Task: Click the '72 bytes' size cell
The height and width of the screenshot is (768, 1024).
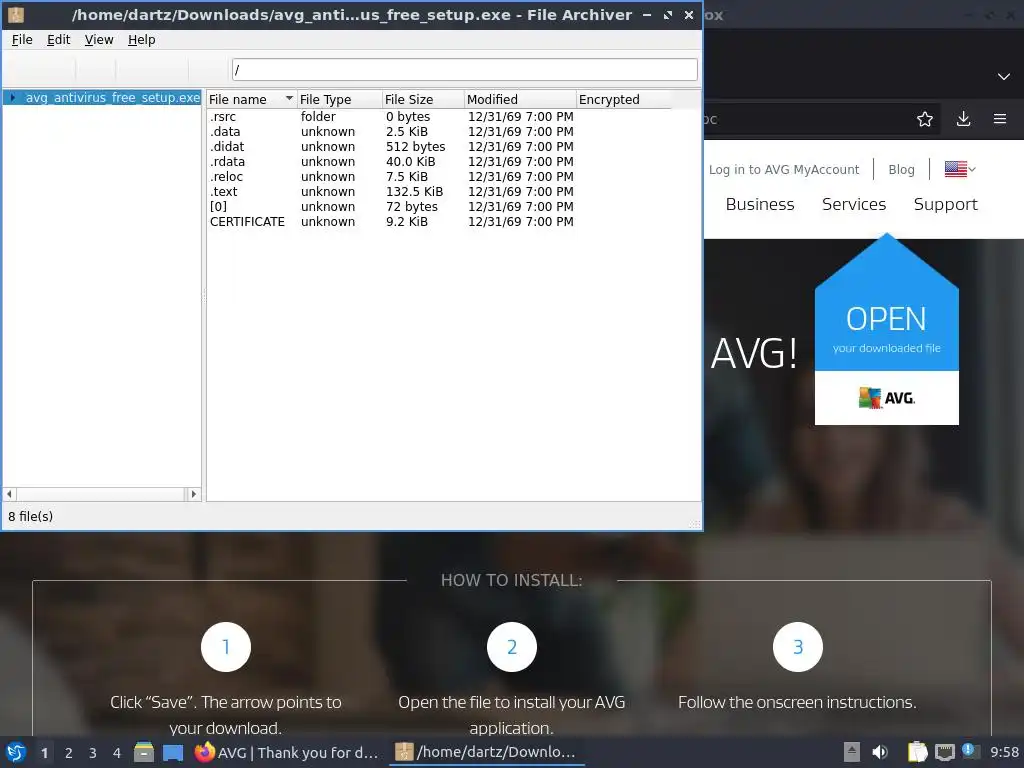Action: point(411,206)
